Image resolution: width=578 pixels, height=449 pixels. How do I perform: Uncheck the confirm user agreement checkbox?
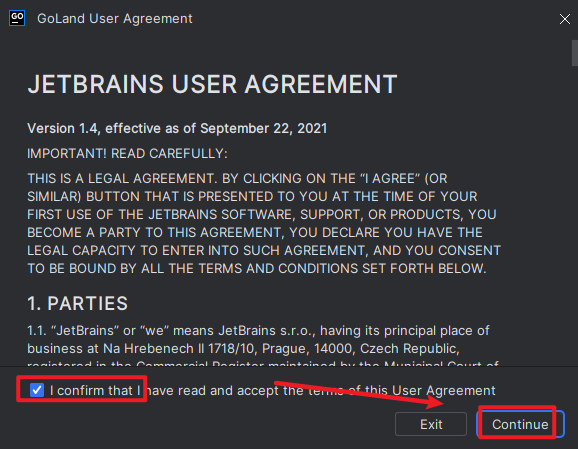[37, 390]
